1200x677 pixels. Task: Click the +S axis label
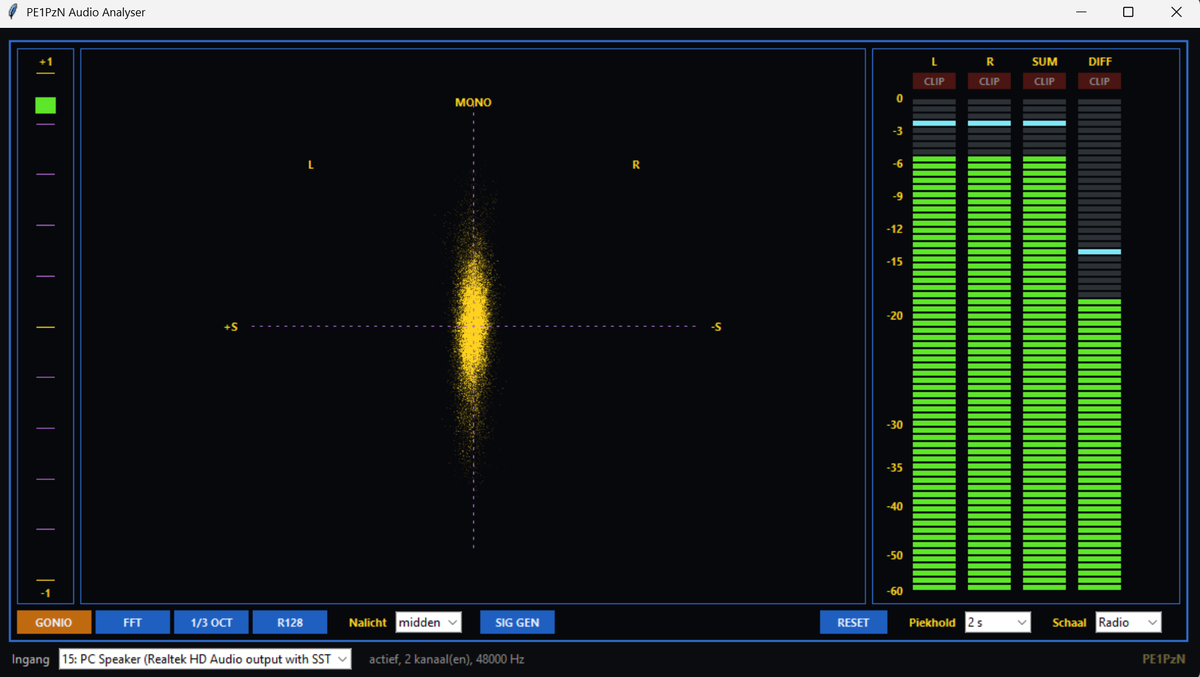[x=231, y=327]
